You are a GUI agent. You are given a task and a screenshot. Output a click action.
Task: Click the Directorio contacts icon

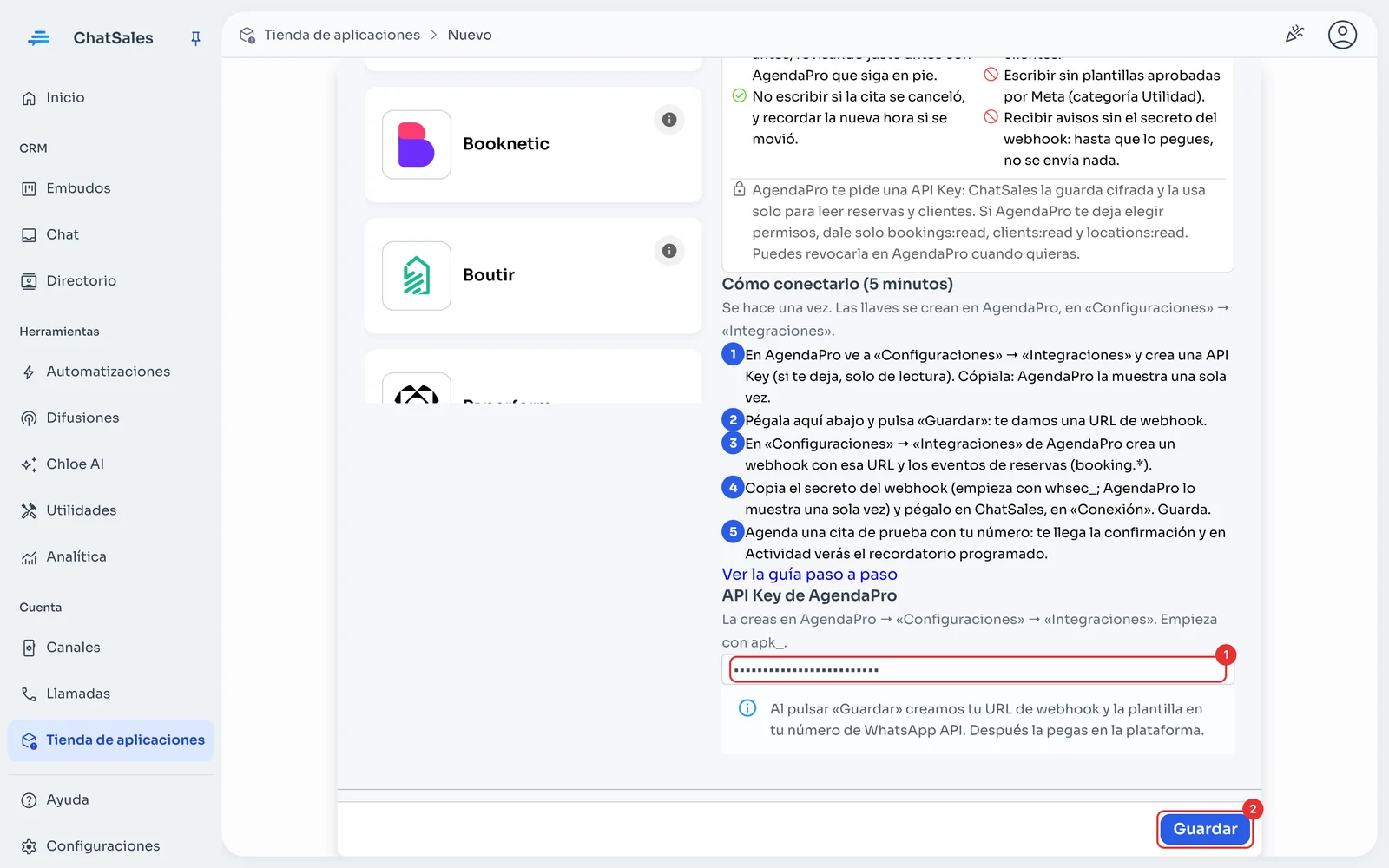[x=29, y=281]
